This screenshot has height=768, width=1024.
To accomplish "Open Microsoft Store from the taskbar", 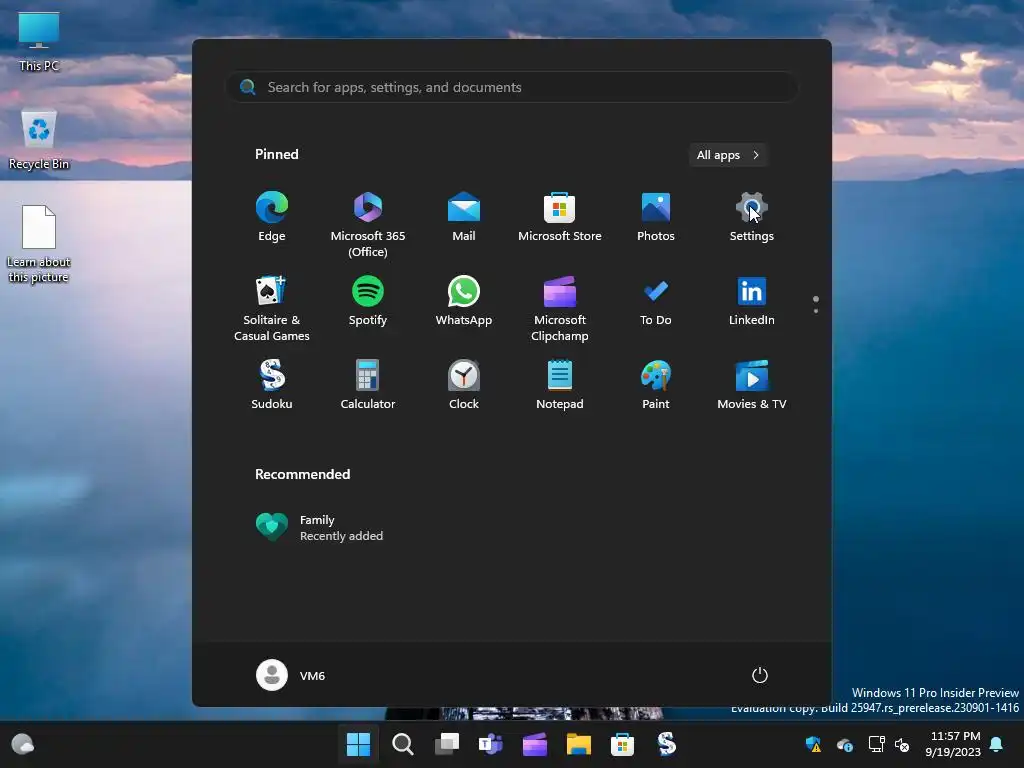I will coord(622,744).
